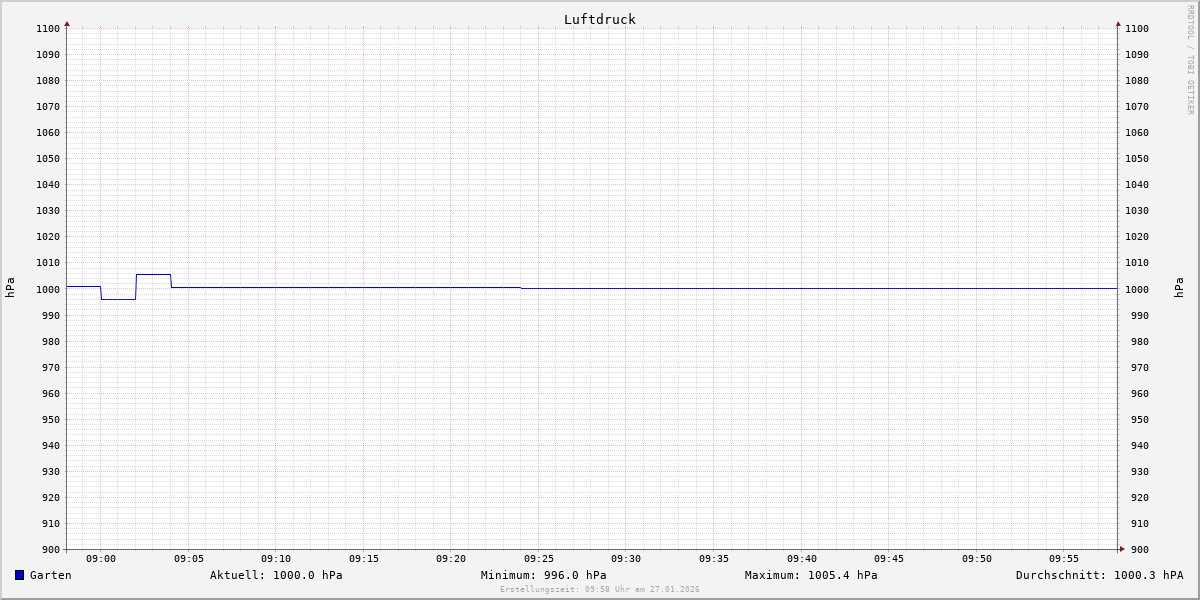Image resolution: width=1200 pixels, height=600 pixels.
Task: Select the Maximum: 1005.4 hPa value
Action: coord(811,575)
